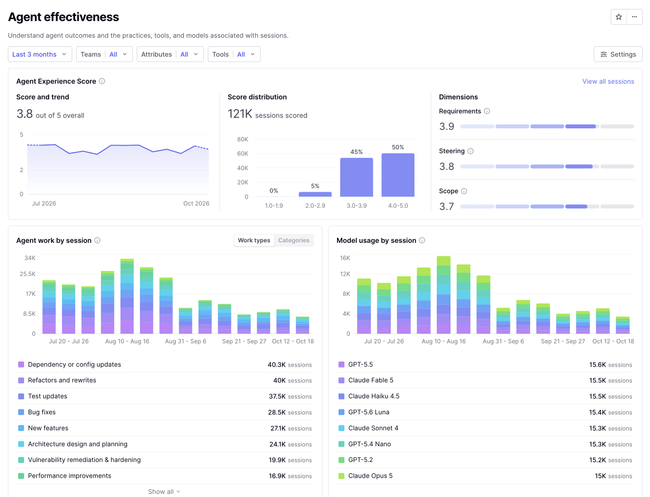The width and height of the screenshot is (650, 497).
Task: Select the Claude Haiku 4.5 model label
Action: click(x=374, y=396)
